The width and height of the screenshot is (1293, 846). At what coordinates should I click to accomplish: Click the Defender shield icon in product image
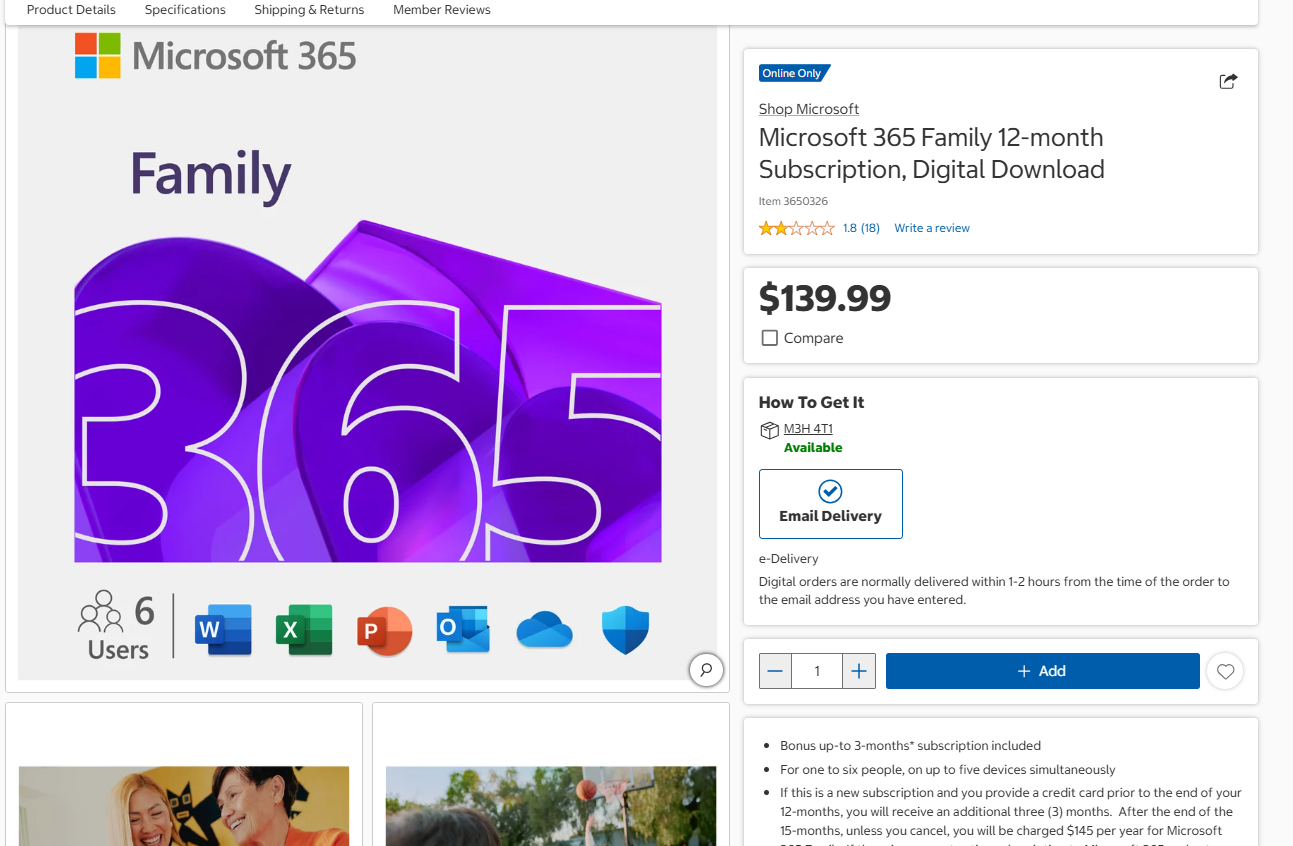coord(626,630)
